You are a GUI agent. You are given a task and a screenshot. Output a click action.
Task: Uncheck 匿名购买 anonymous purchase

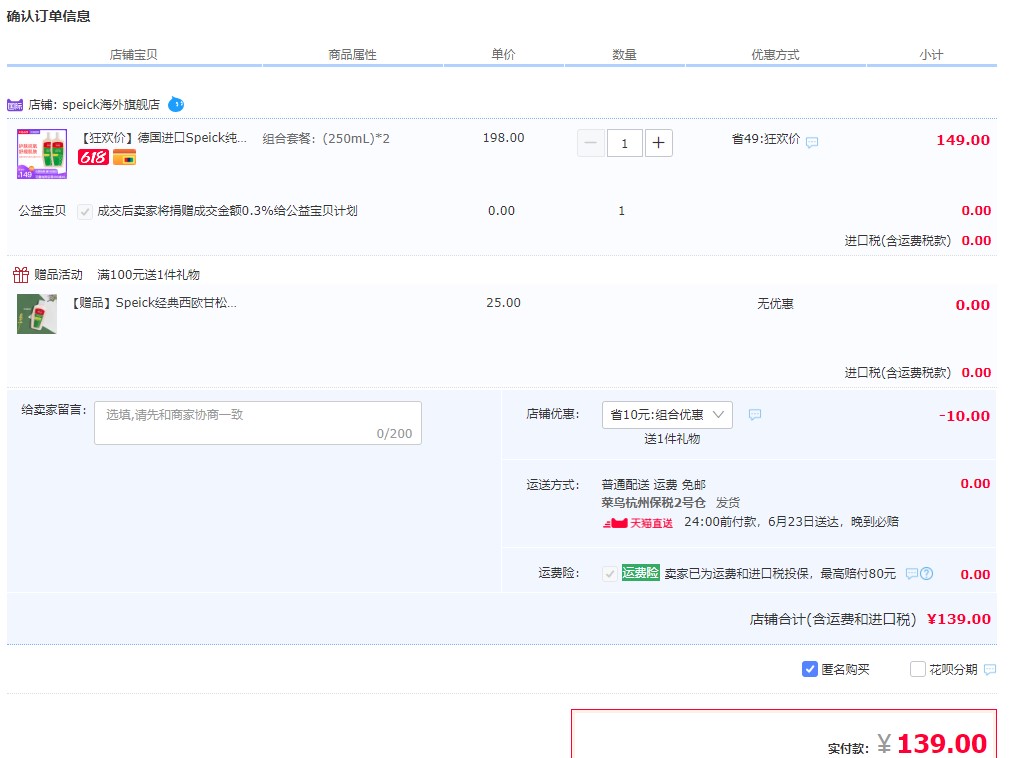coord(809,669)
